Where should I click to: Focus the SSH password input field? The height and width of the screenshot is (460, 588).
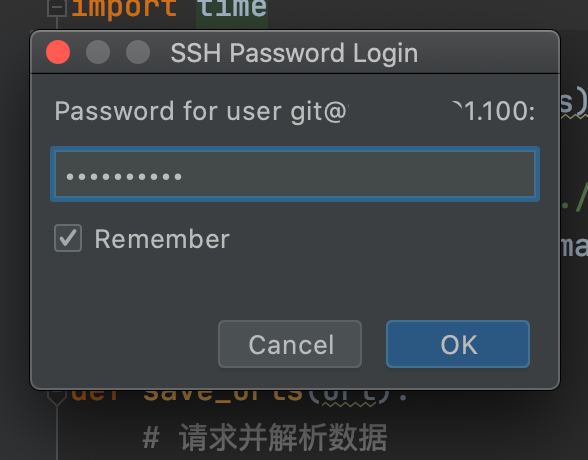point(295,174)
